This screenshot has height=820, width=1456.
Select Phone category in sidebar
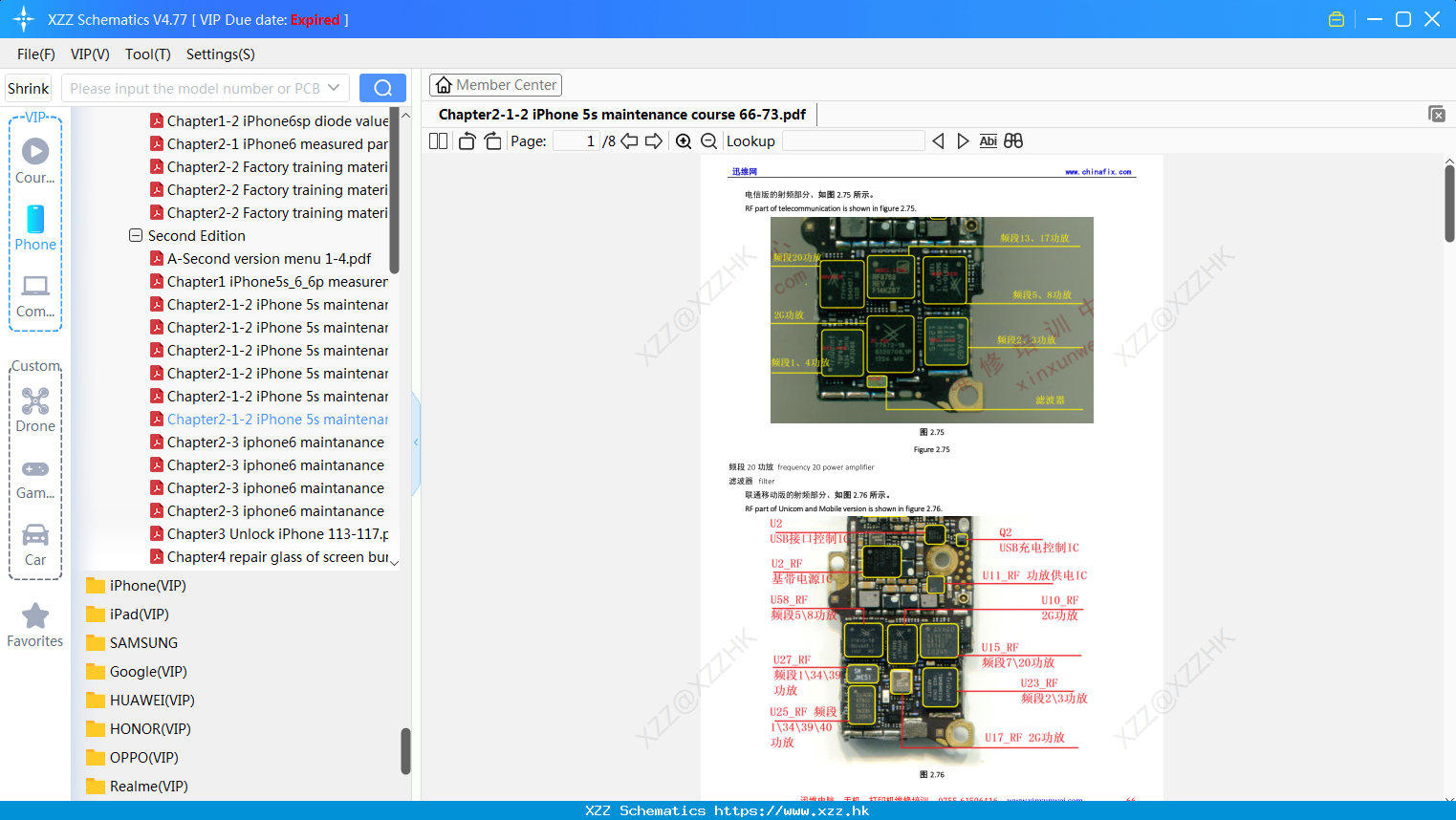tap(35, 228)
